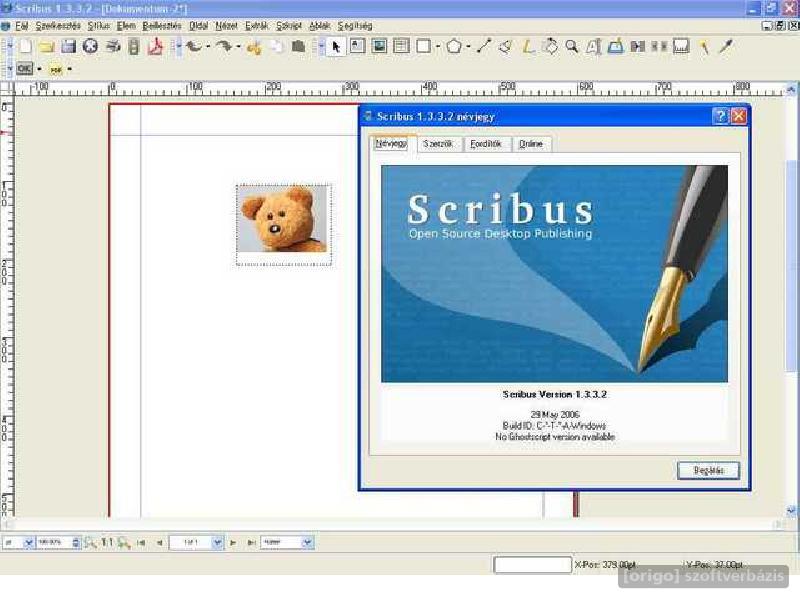This screenshot has height=600, width=800.
Task: Click the Unlink Text Frames tool
Action: pyautogui.click(x=659, y=47)
